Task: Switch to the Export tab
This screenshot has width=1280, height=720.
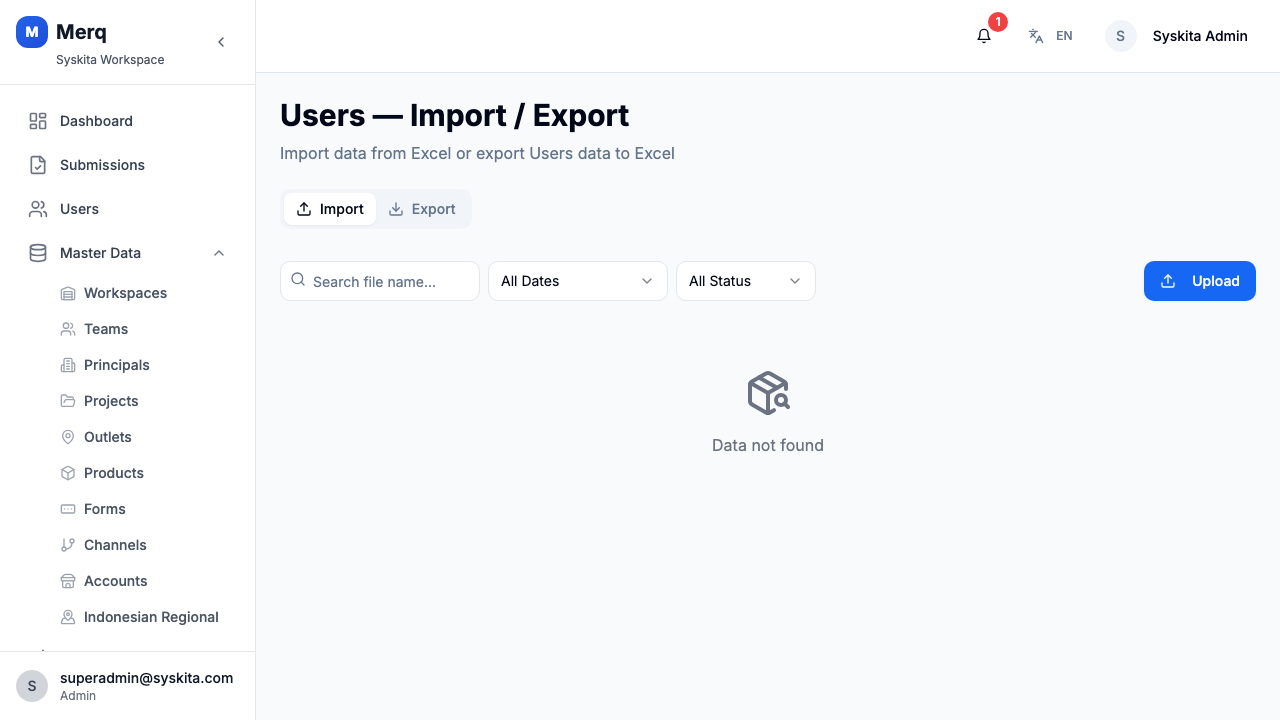Action: 422,209
